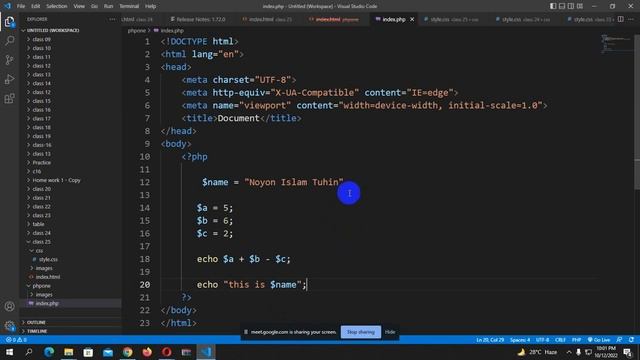The height and width of the screenshot is (360, 640).
Task: Click the weather 28°C Haze widget
Action: [537, 352]
